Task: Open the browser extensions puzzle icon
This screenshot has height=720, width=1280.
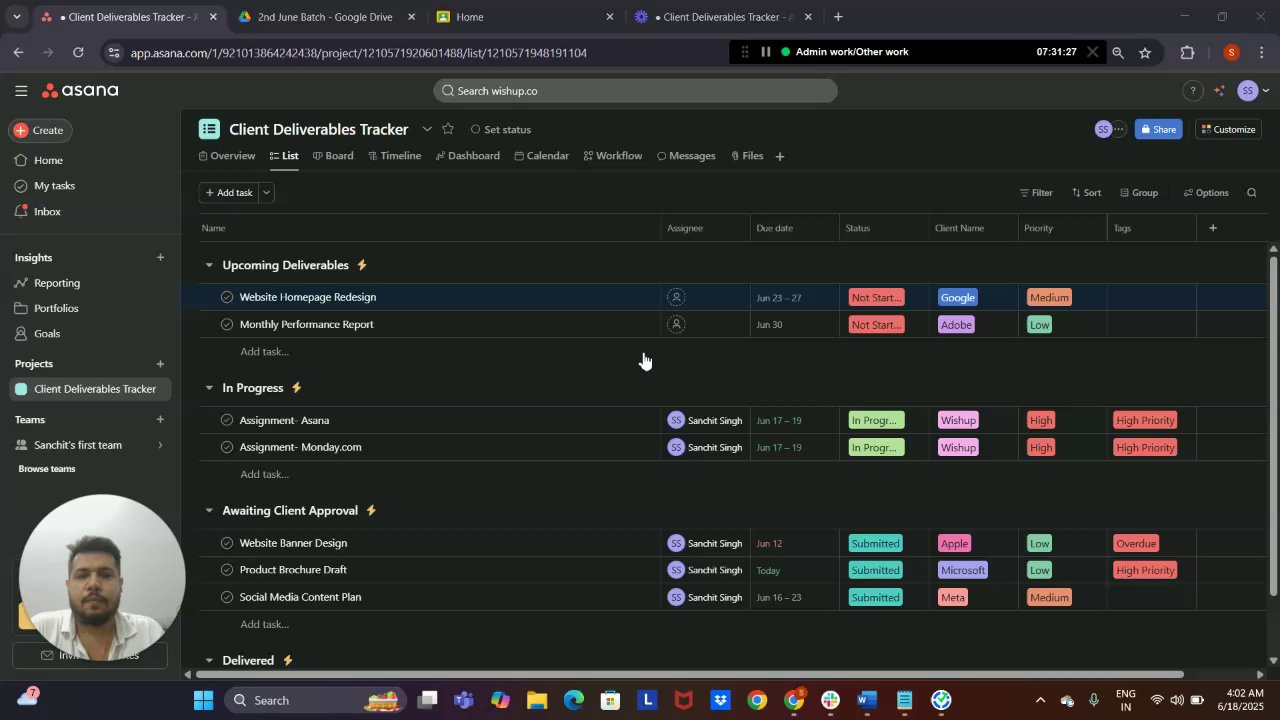Action: [x=1187, y=52]
